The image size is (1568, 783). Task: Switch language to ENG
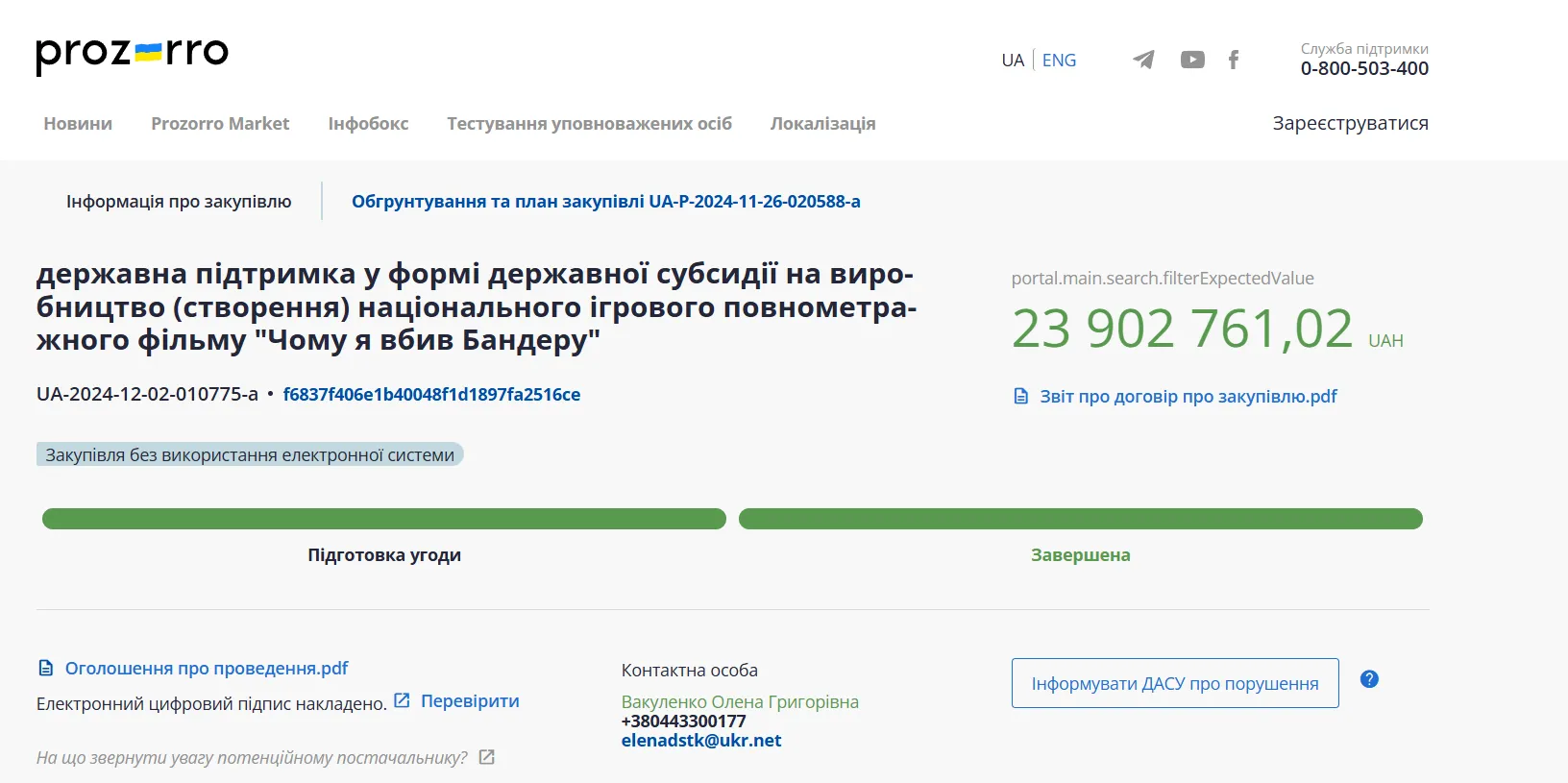point(1059,60)
